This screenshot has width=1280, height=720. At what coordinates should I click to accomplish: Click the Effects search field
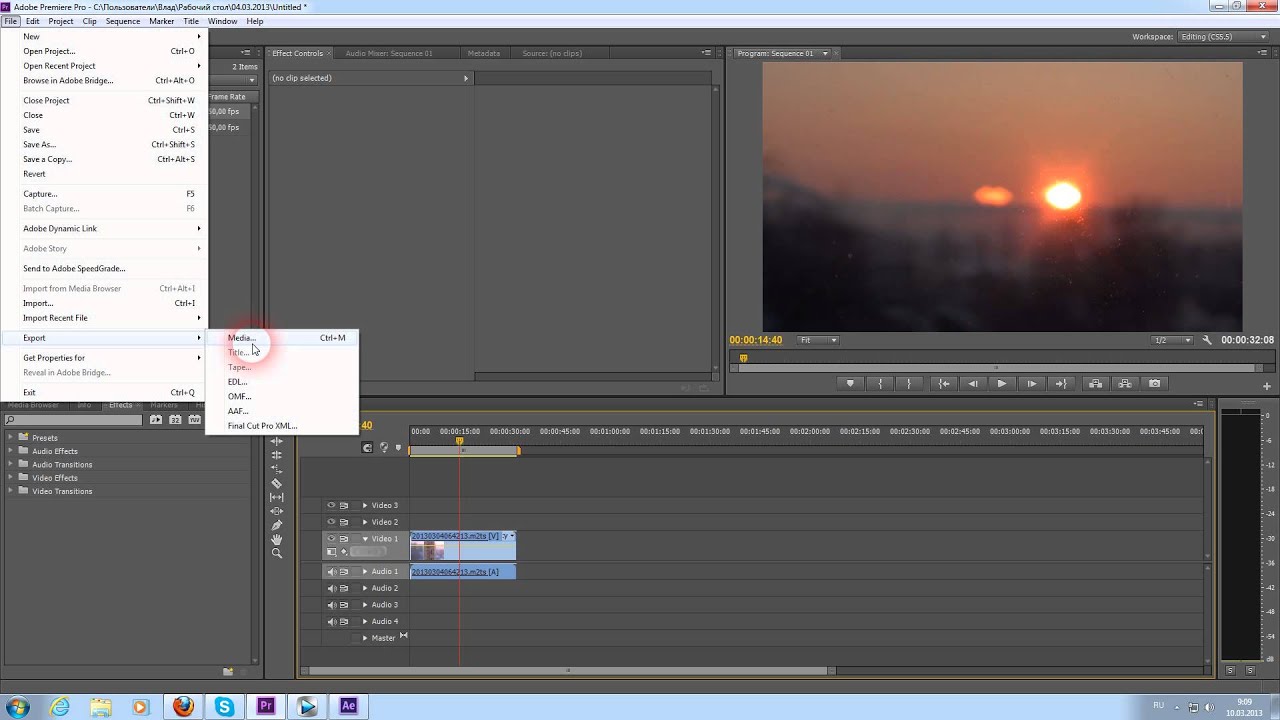75,420
